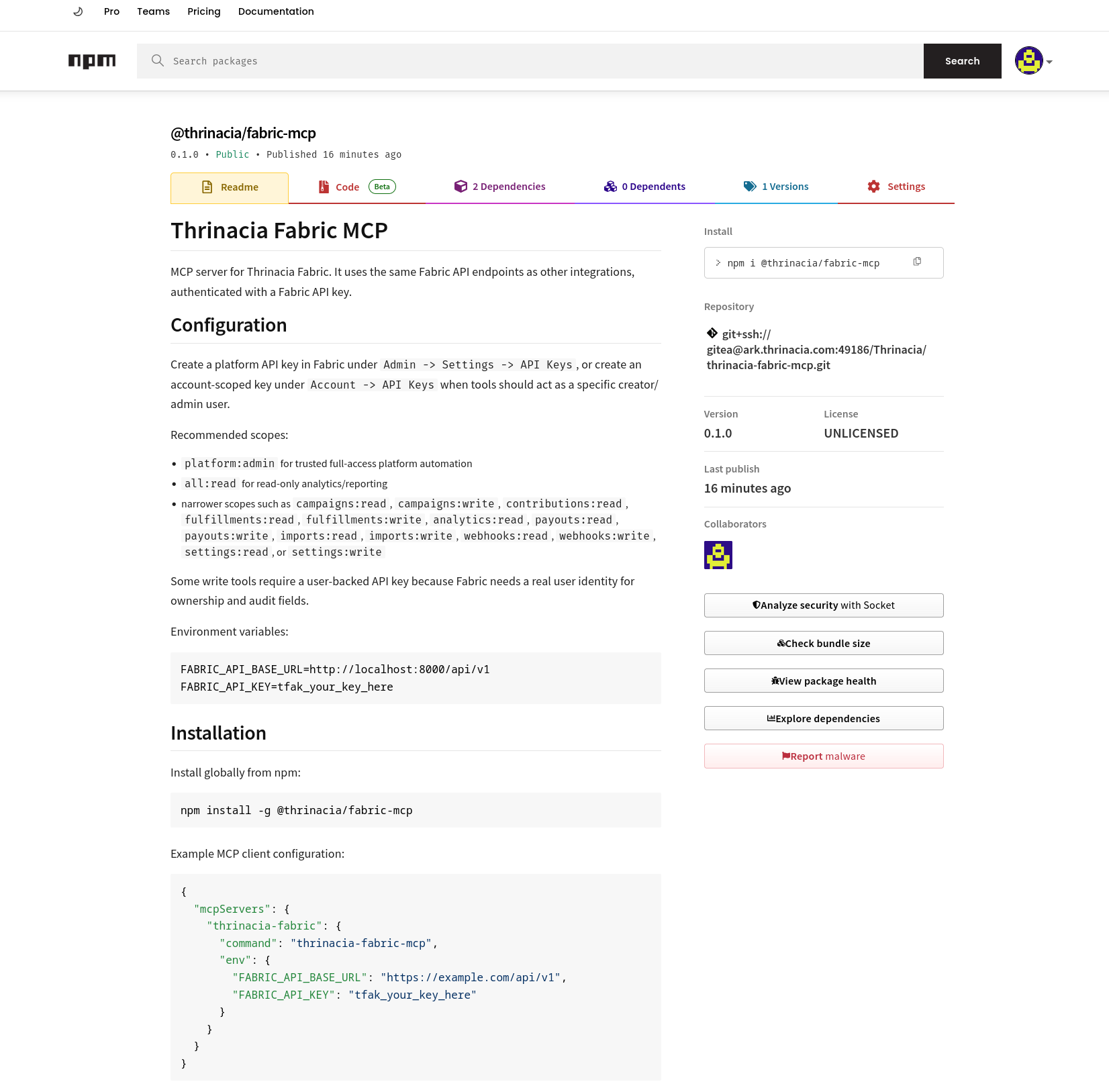This screenshot has height=1092, width=1109.
Task: Click the Code file icon
Action: (x=324, y=187)
